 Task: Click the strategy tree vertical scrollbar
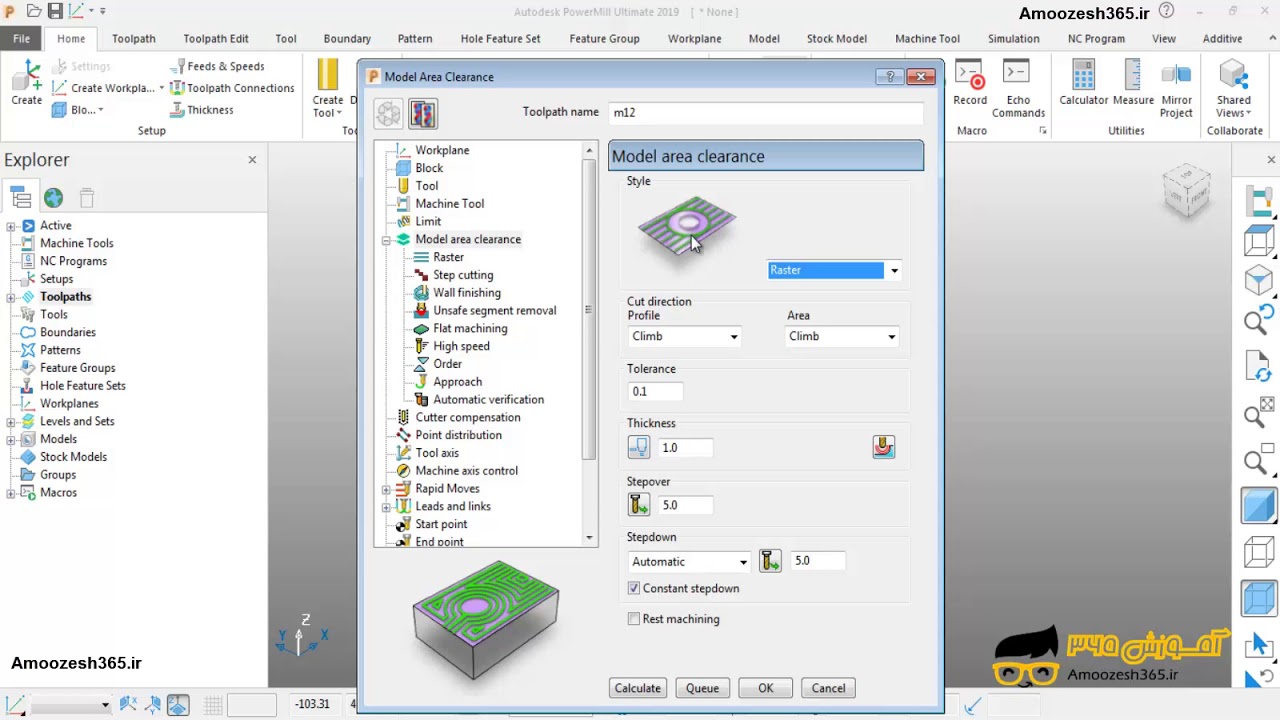(x=590, y=308)
